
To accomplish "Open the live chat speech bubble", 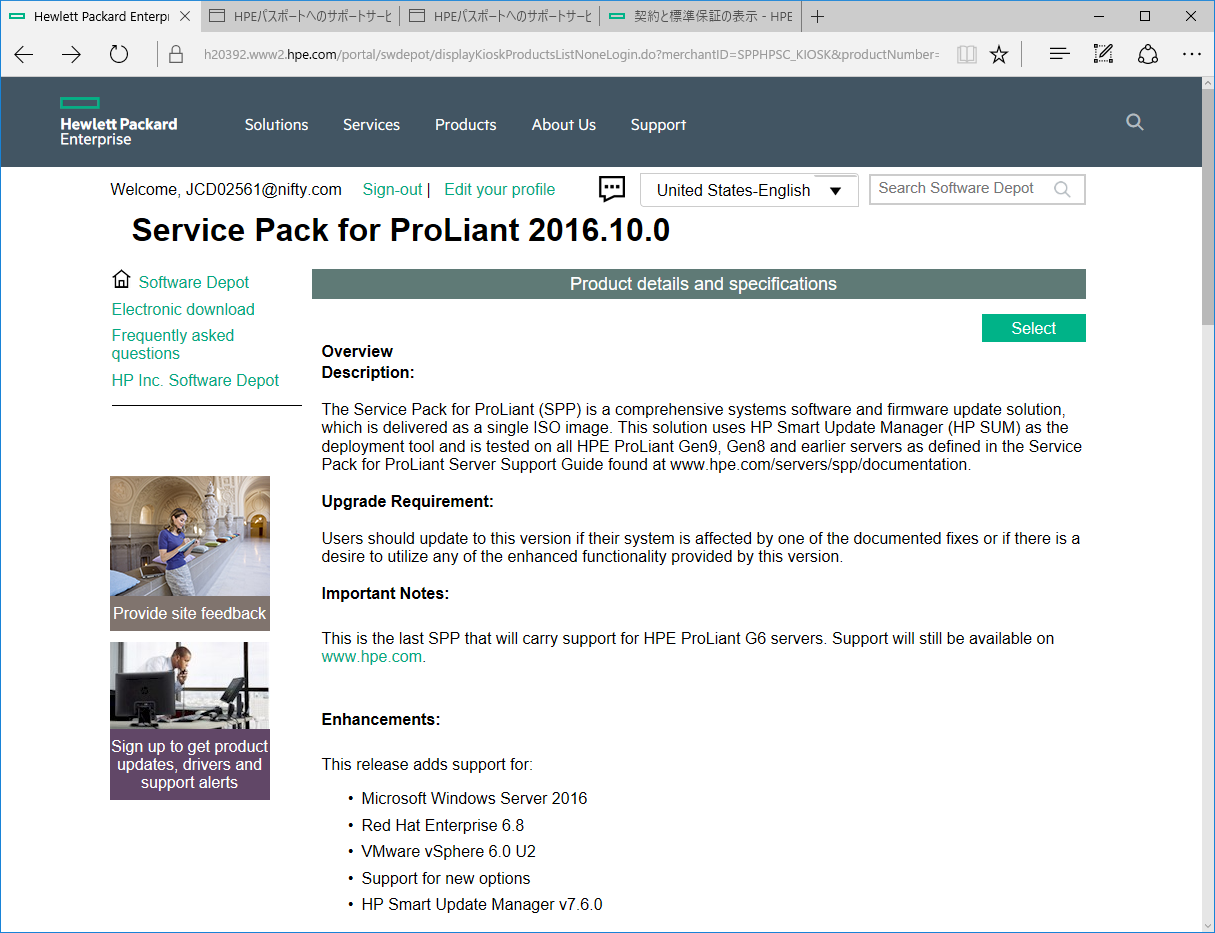I will point(612,188).
